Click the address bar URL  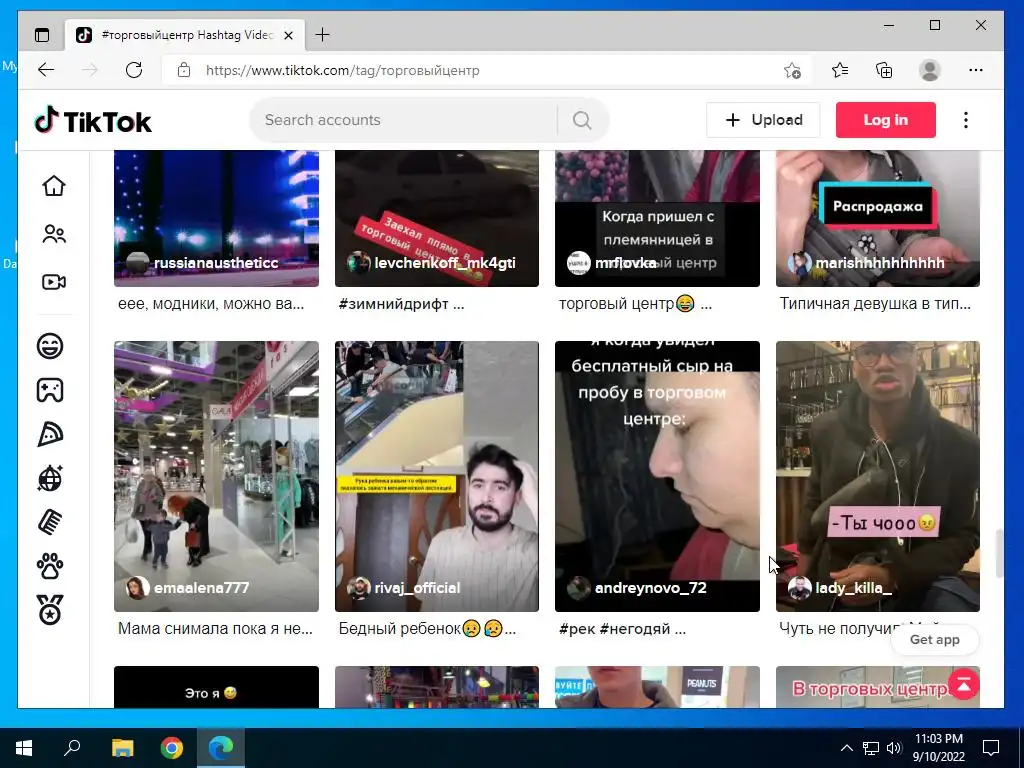pyautogui.click(x=342, y=71)
